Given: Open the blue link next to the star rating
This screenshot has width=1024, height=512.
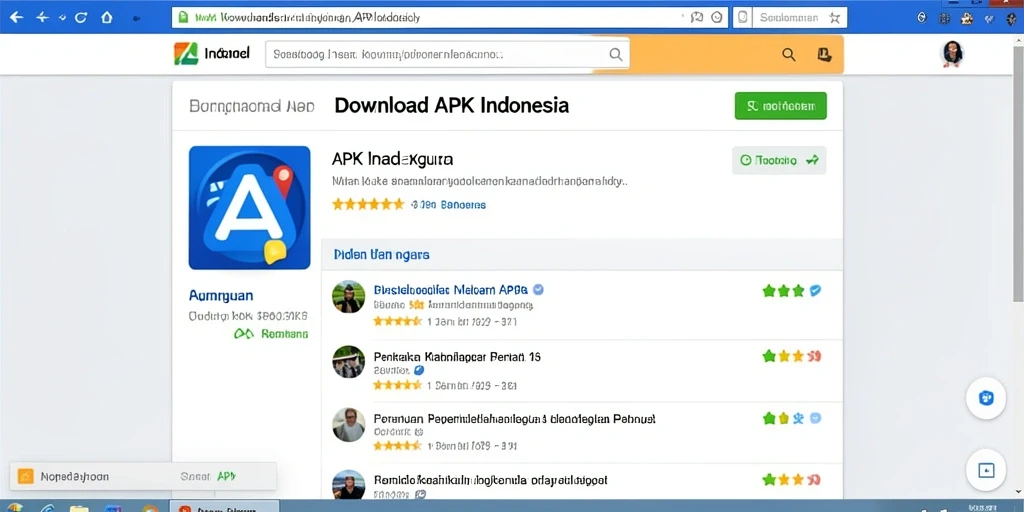Looking at the screenshot, I should (x=448, y=204).
